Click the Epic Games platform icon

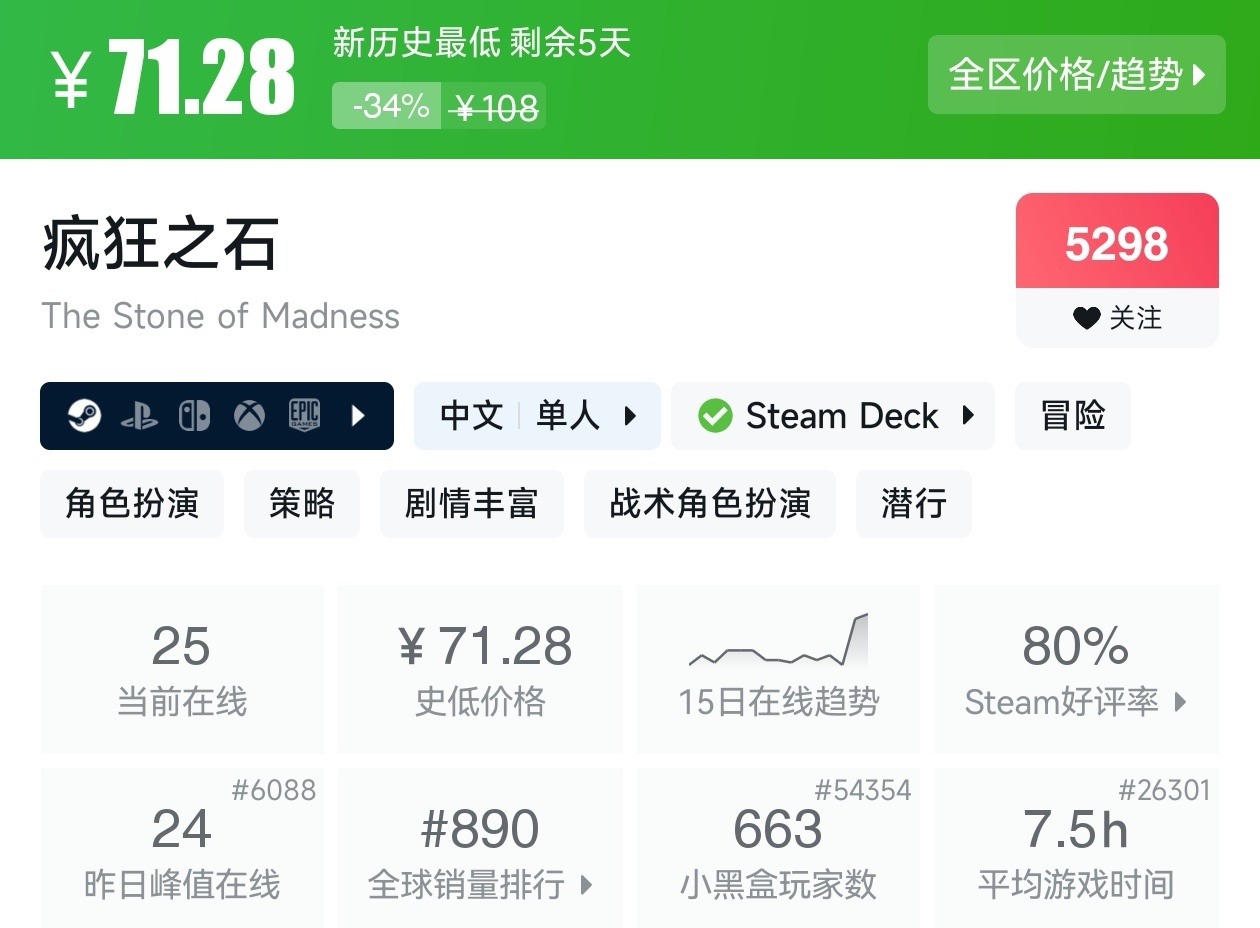point(304,415)
